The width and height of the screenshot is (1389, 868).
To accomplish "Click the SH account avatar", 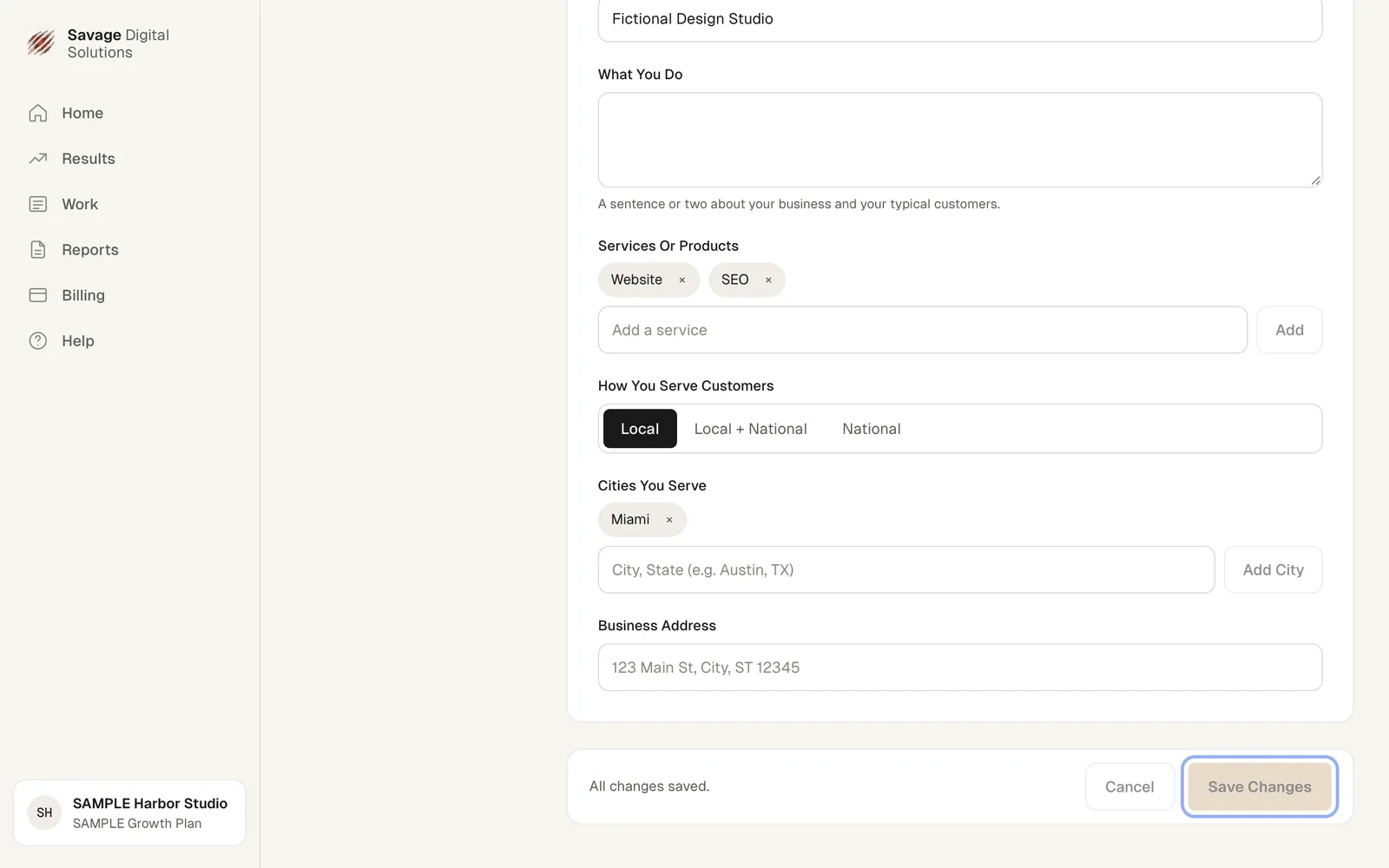I will pos(44,813).
